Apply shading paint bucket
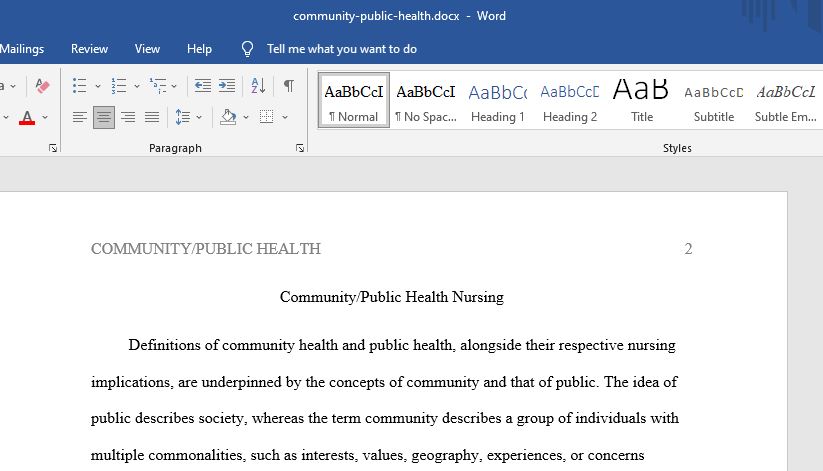Image resolution: width=823 pixels, height=471 pixels. (228, 117)
